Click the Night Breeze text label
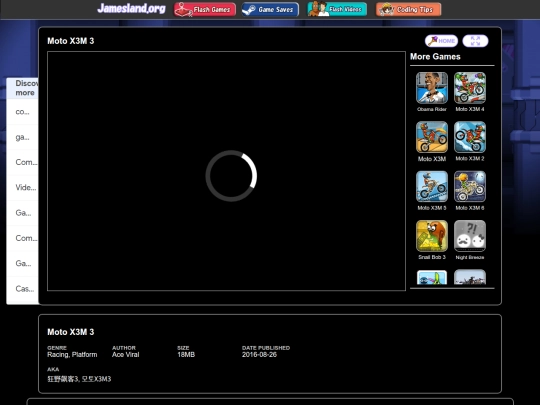This screenshot has width=540, height=405. (x=470, y=257)
